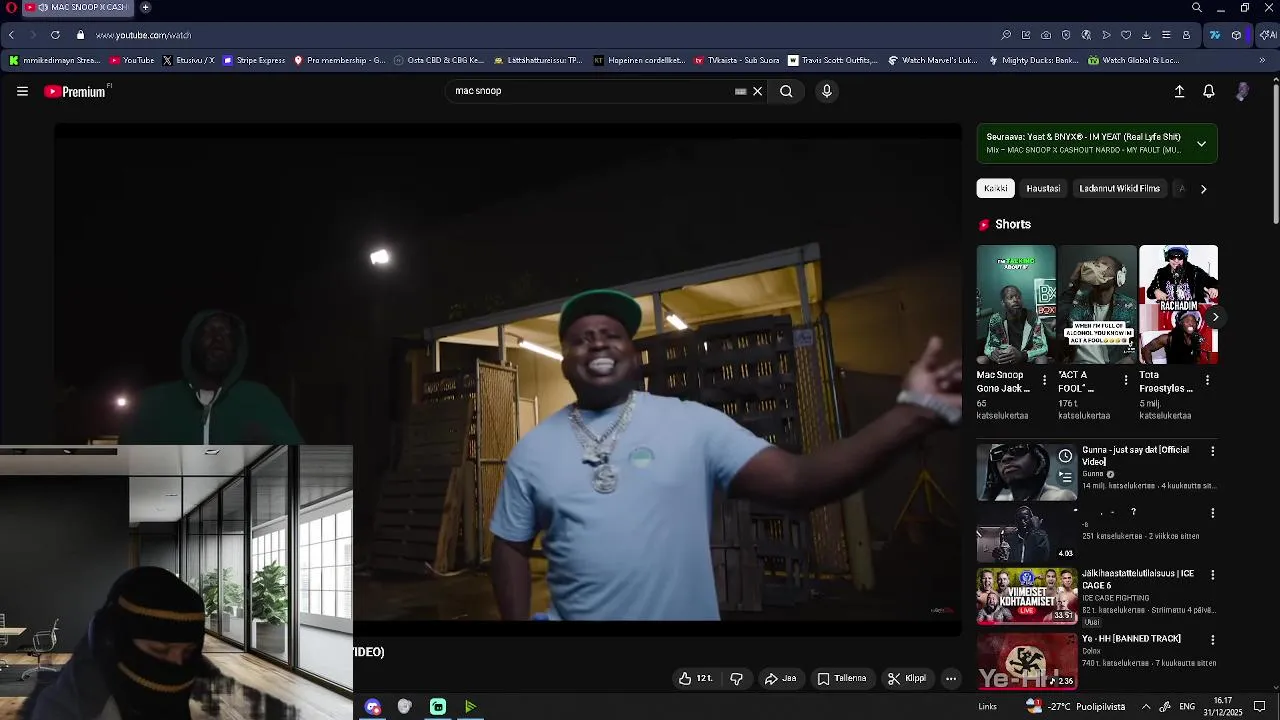This screenshot has height=720, width=1280.
Task: Like the video with thumbs-up button
Action: [x=695, y=678]
